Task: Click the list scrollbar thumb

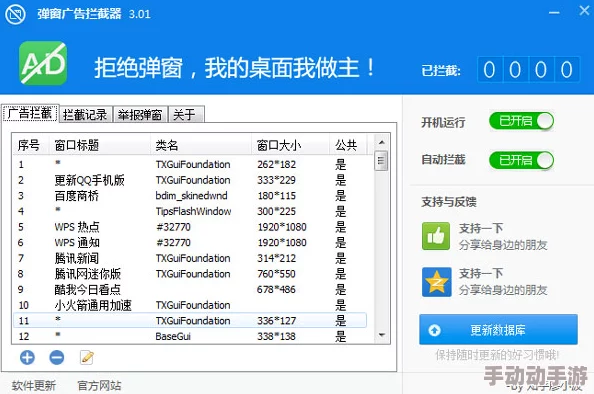Action: (381, 161)
